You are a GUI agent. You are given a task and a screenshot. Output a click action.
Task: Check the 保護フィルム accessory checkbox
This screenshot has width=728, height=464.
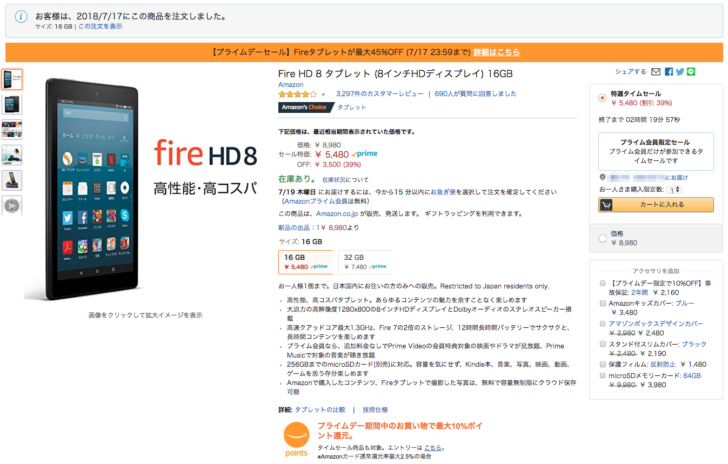602,364
